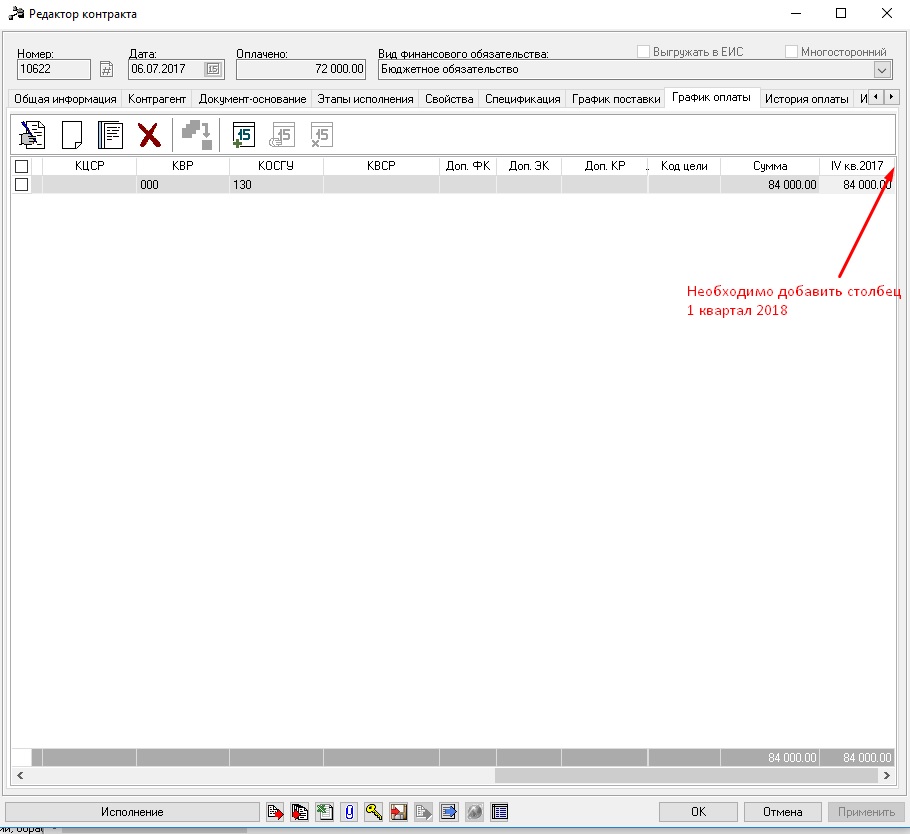Click the edit record icon in toolbar
This screenshot has height=834, width=910.
(33, 135)
